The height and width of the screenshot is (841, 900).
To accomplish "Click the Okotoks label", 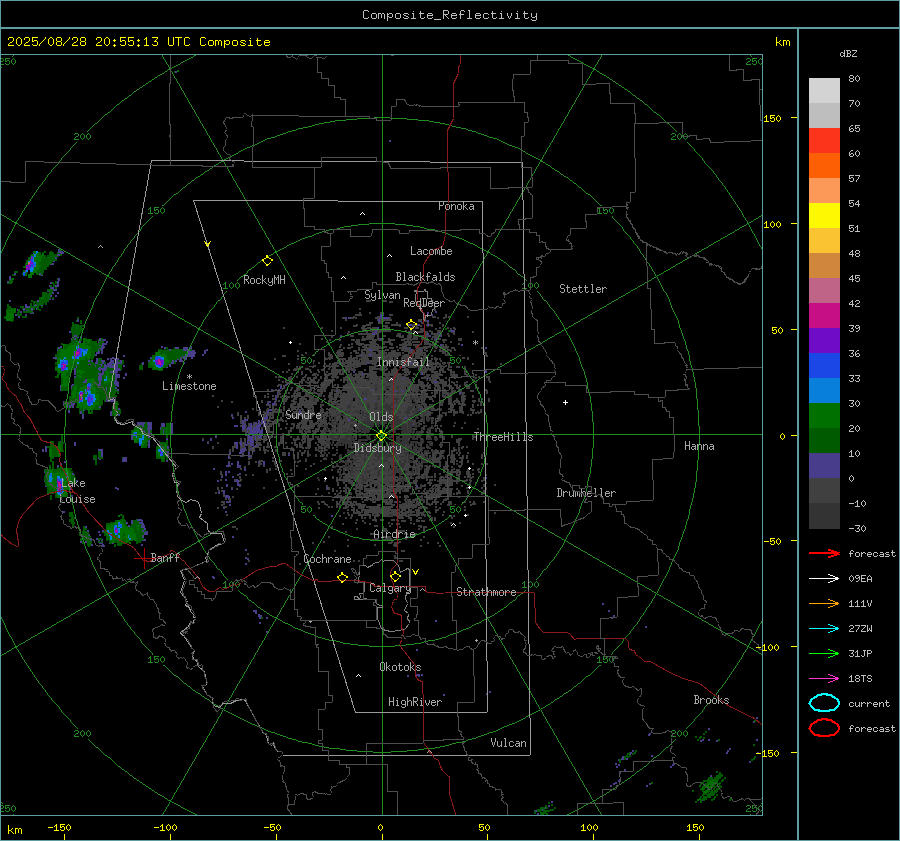I will point(400,667).
